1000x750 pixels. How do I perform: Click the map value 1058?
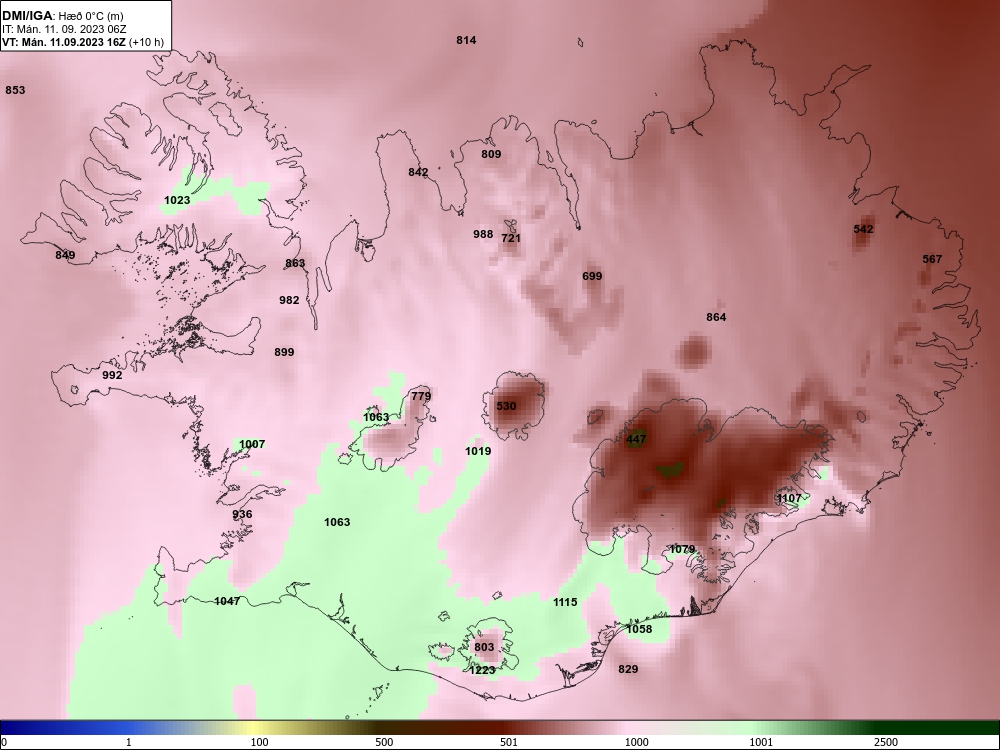click(639, 629)
